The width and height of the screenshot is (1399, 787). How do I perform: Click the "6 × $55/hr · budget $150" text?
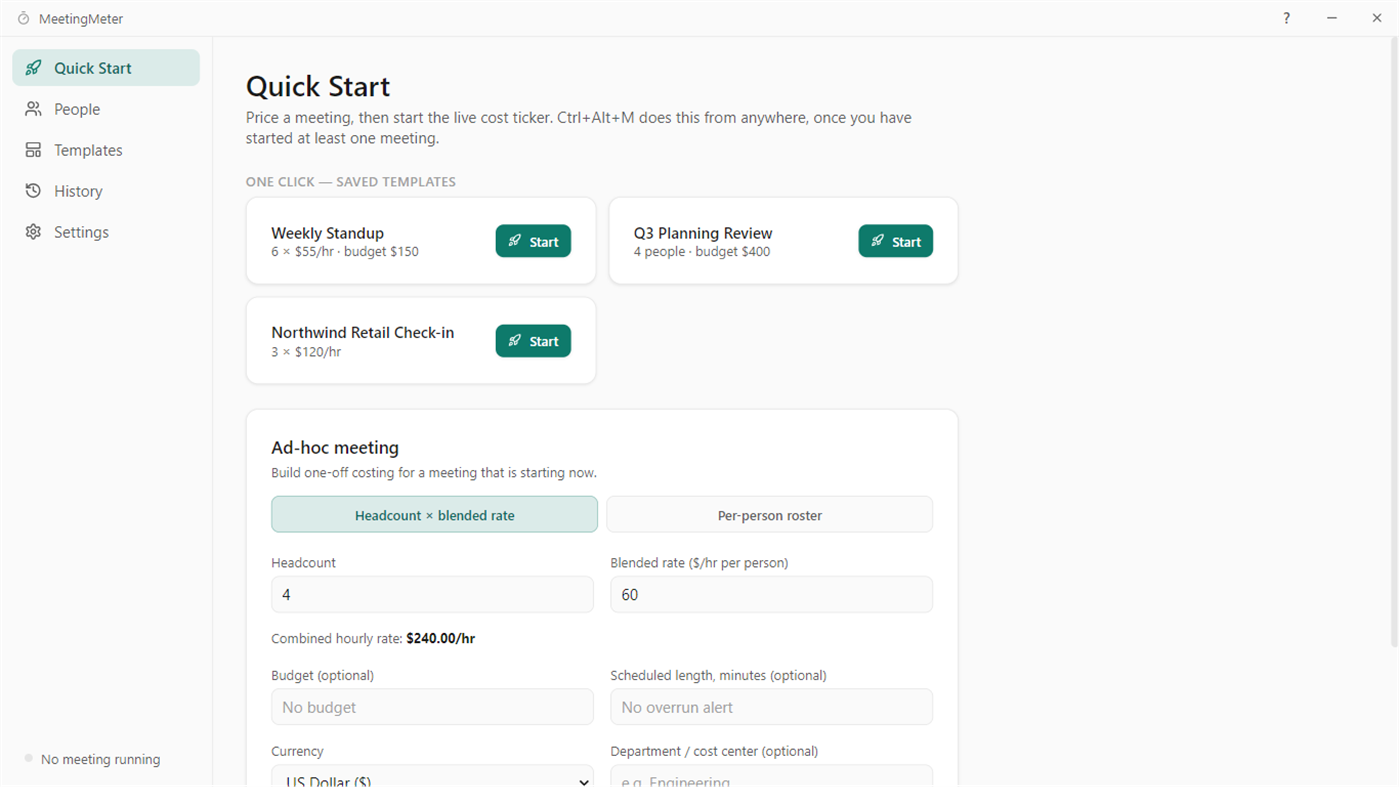345,252
